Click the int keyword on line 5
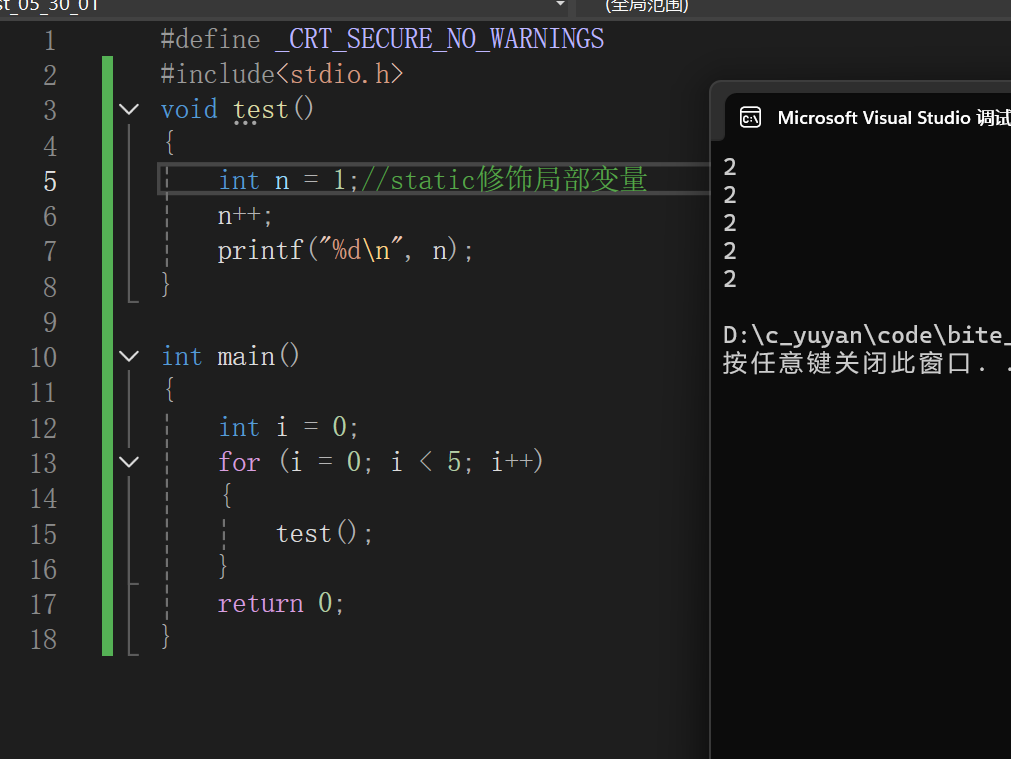The image size is (1011, 759). click(239, 180)
